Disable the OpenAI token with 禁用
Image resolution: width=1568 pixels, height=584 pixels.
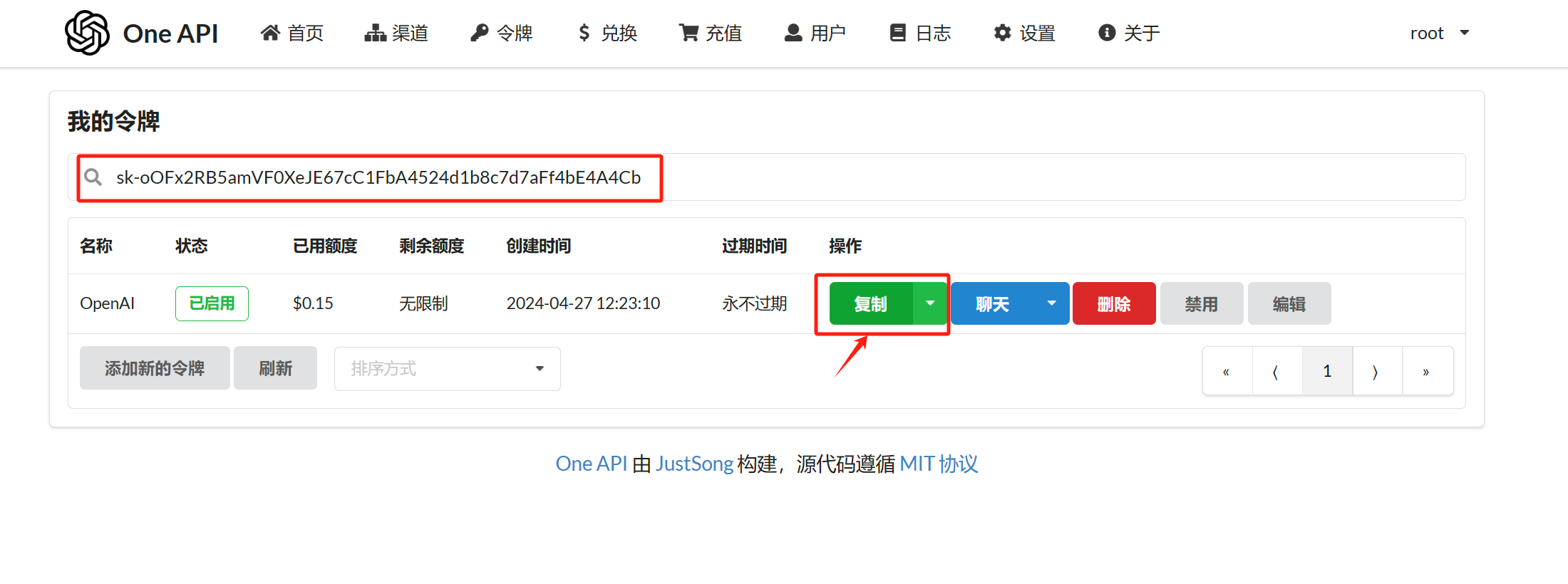[x=1202, y=304]
